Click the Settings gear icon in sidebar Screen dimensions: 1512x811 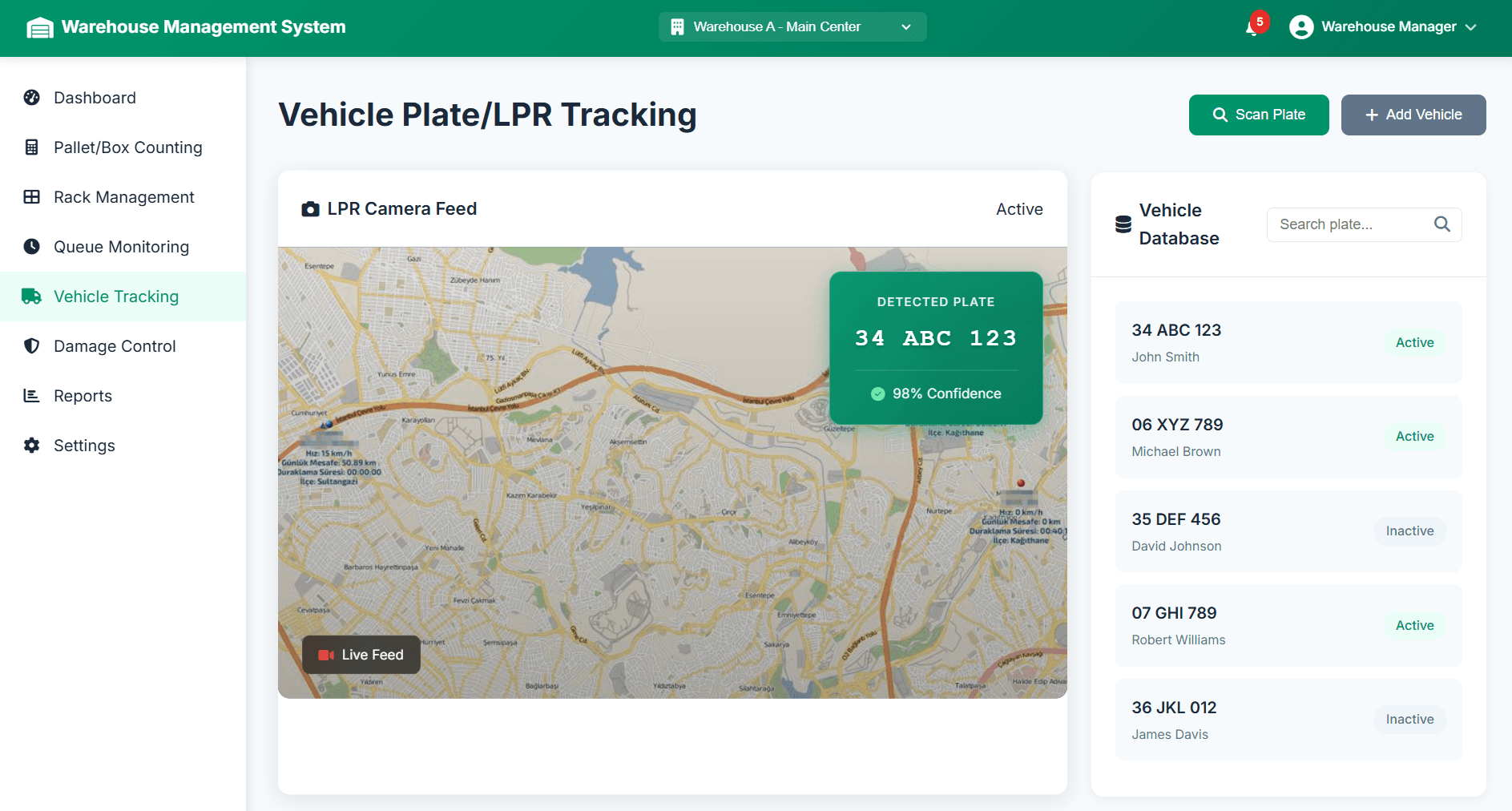coord(32,446)
